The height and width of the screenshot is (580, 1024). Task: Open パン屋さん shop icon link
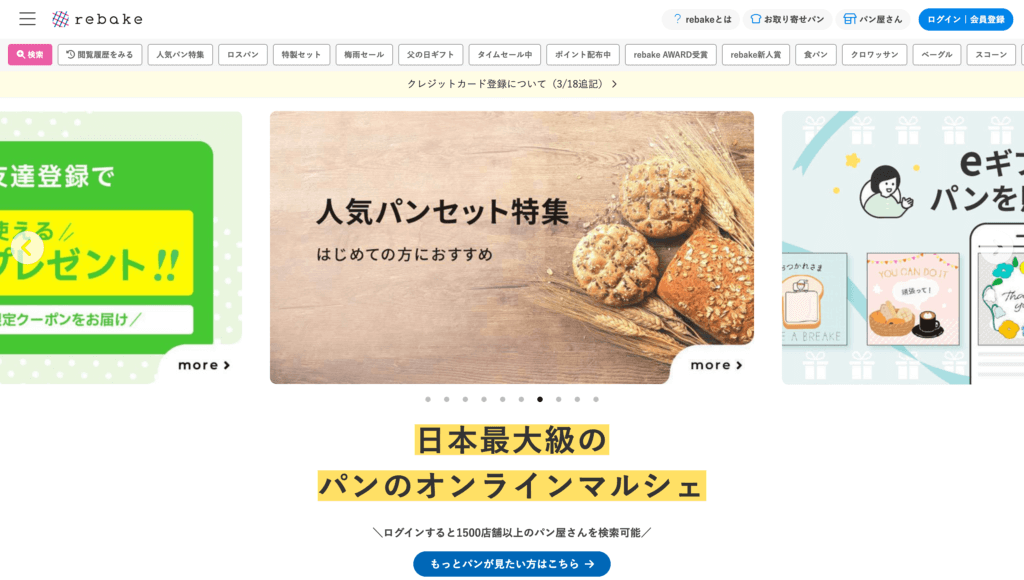(x=873, y=20)
